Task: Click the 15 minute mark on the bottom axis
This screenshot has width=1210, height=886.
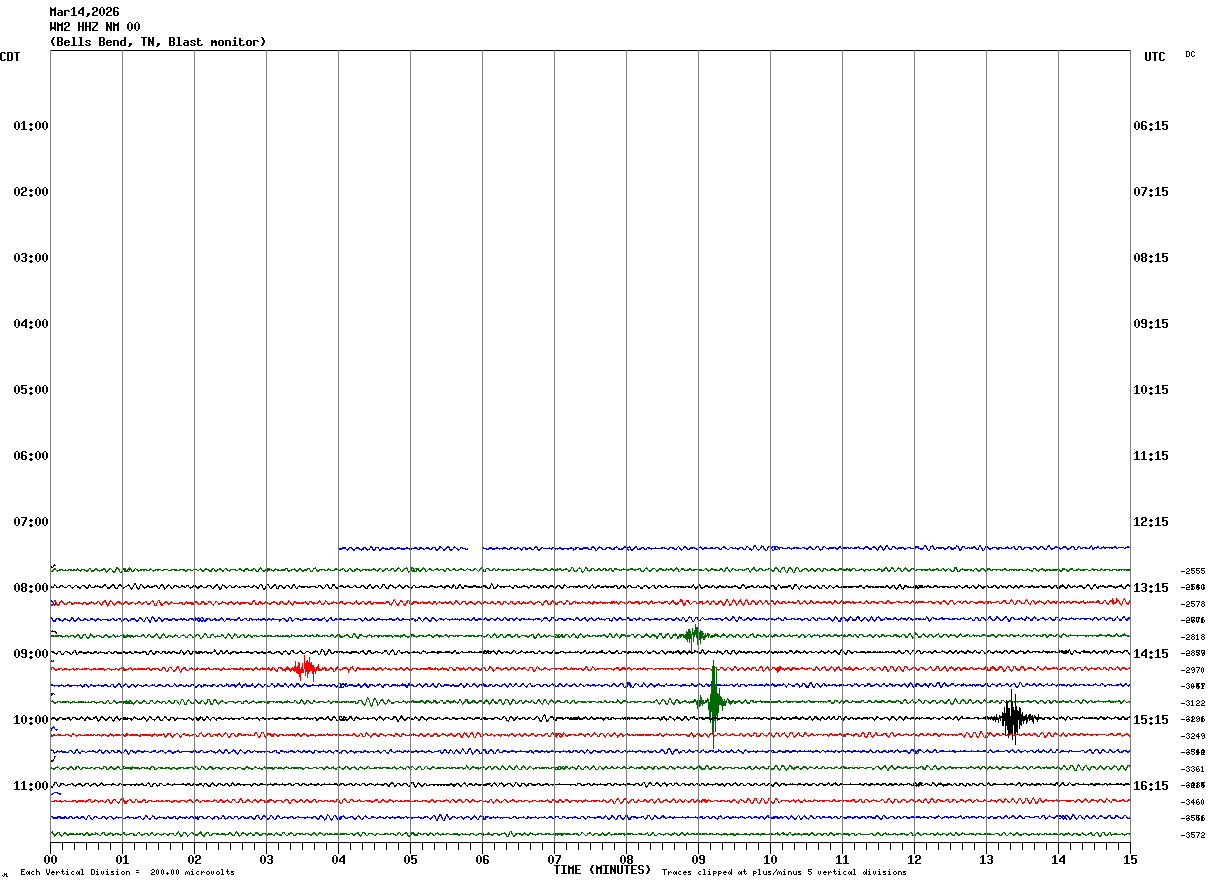Action: pyautogui.click(x=1129, y=859)
